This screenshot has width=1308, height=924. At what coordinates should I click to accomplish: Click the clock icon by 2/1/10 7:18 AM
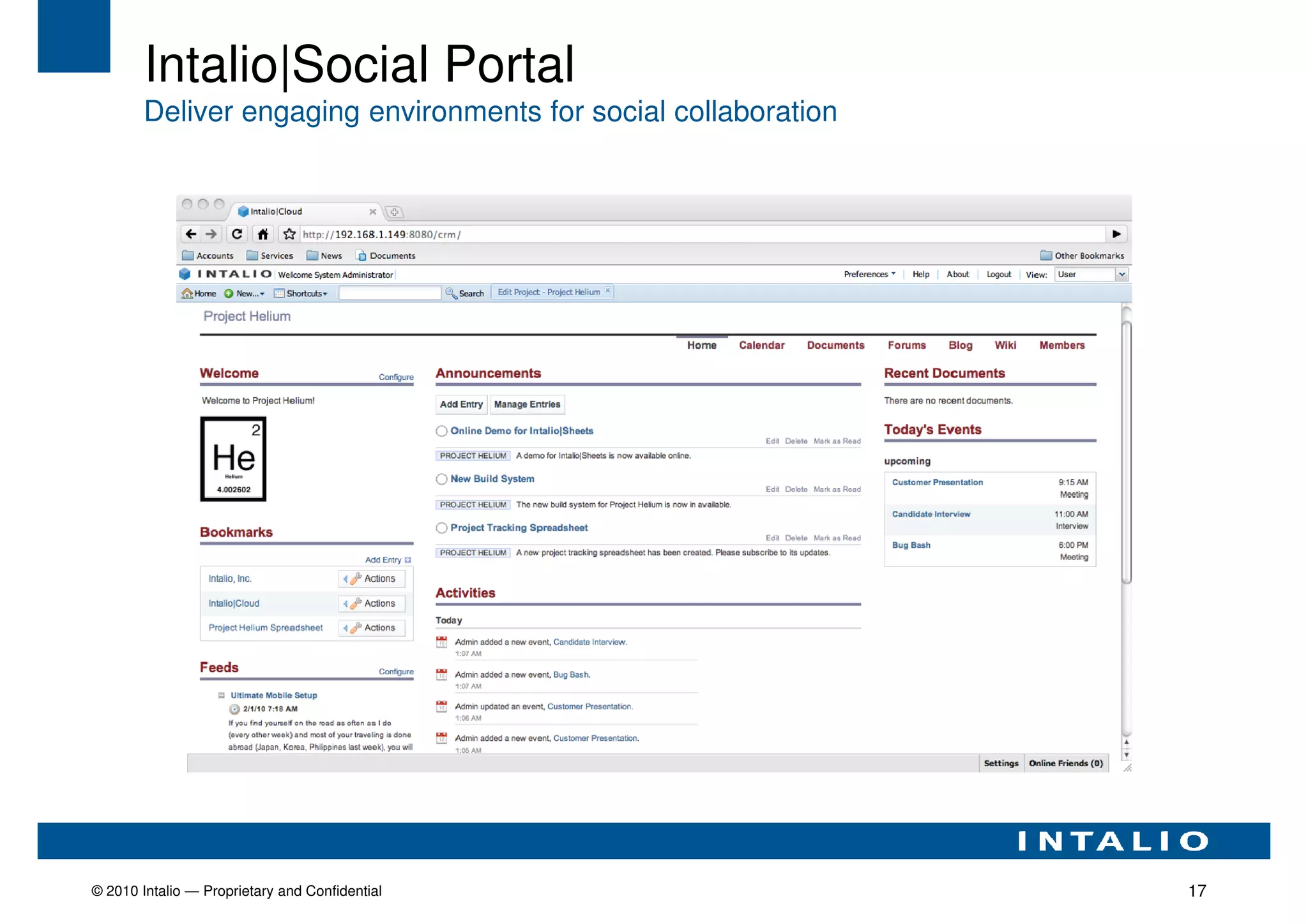tap(234, 709)
